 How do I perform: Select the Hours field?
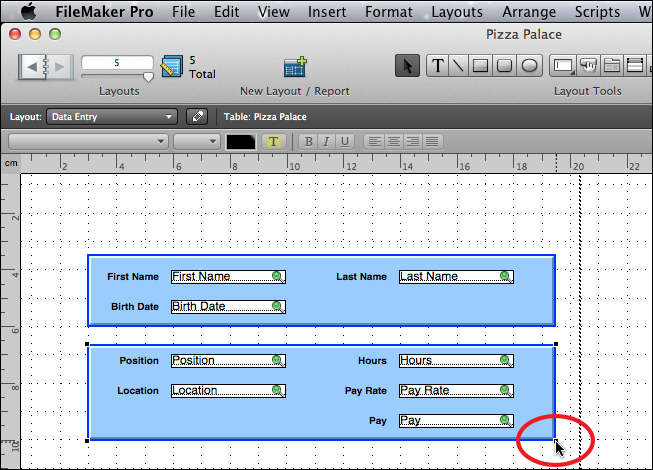coord(456,361)
